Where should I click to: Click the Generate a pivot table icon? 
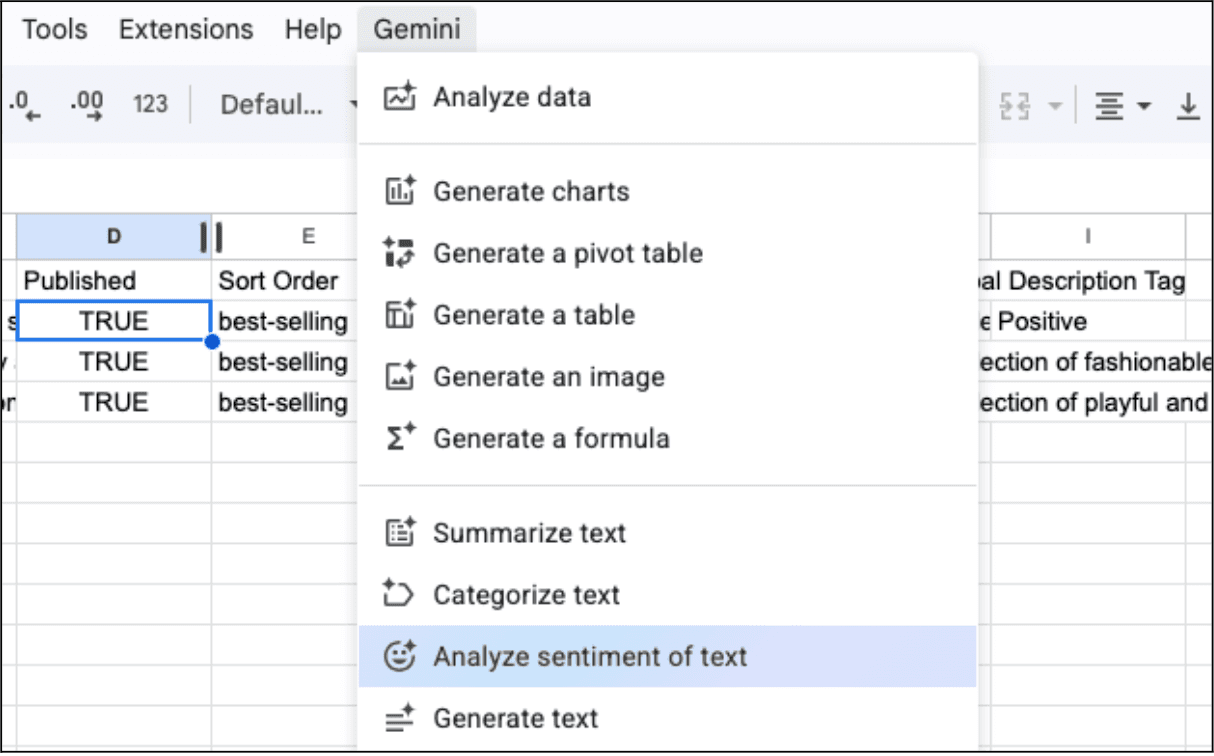[x=397, y=253]
